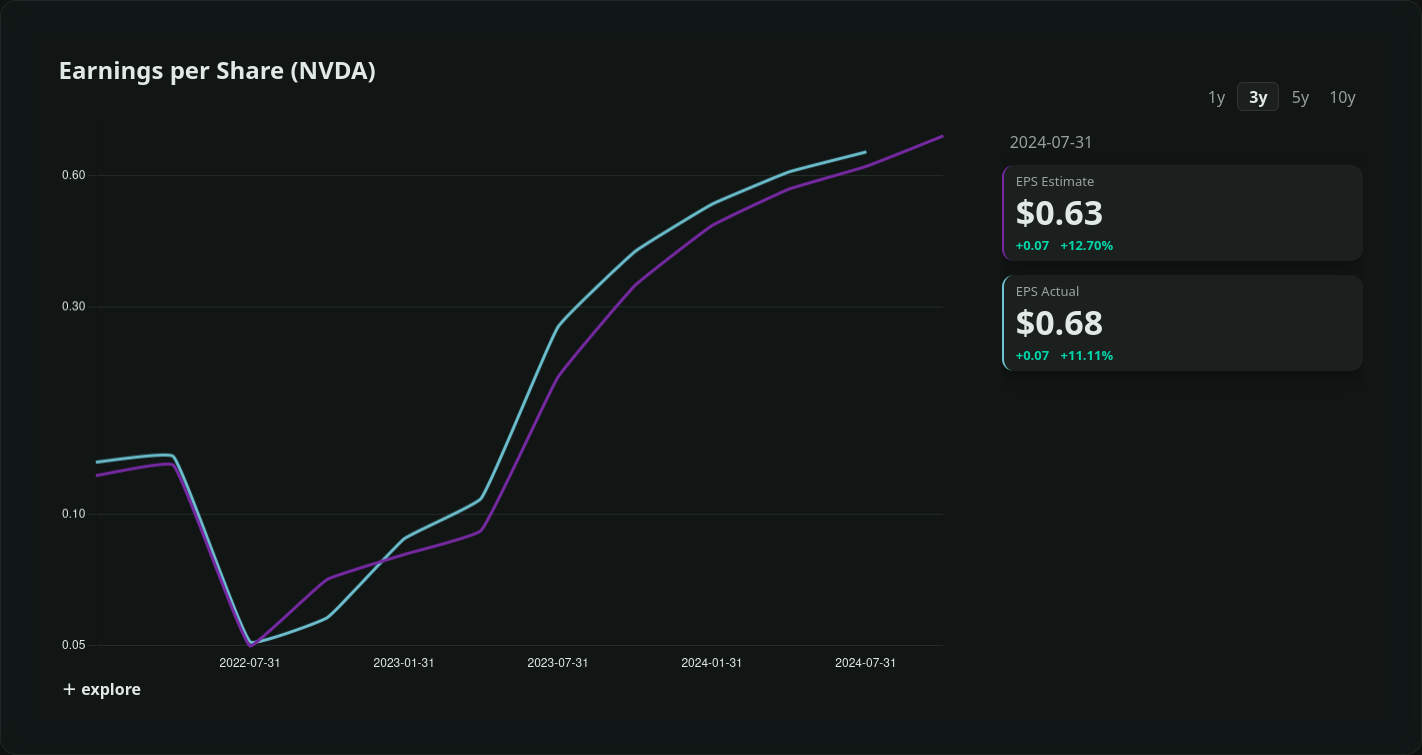
Task: Click the $0.63 estimate value
Action: click(x=1059, y=213)
